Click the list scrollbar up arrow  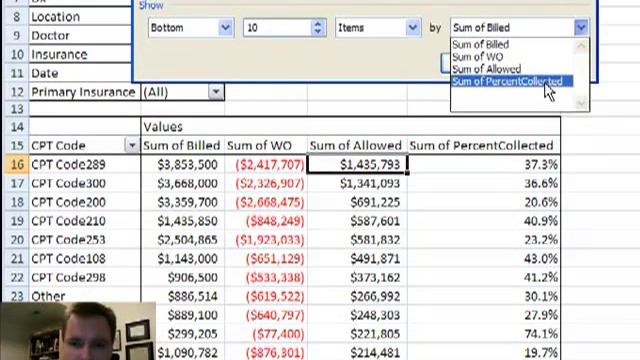[x=581, y=45]
